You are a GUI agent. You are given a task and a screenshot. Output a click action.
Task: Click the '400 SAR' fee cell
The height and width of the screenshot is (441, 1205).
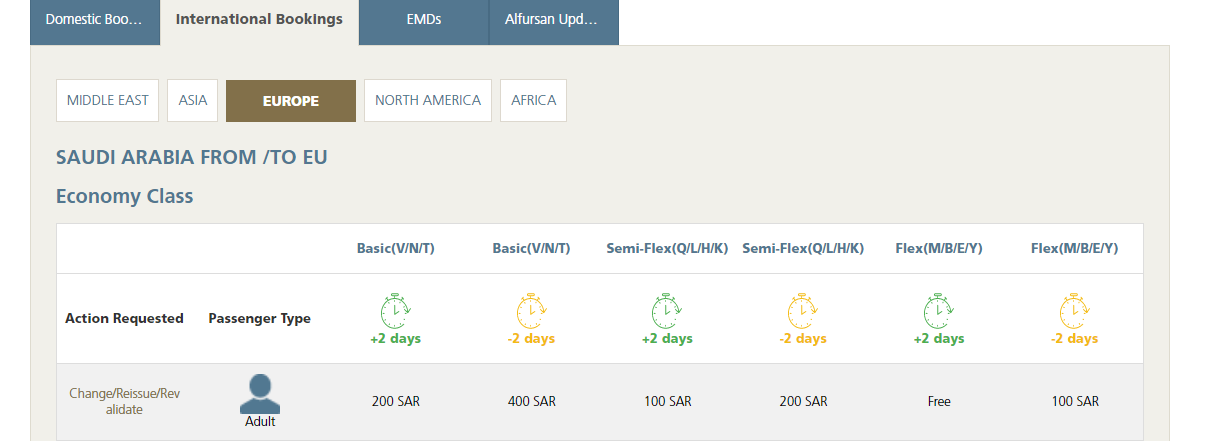tap(532, 401)
